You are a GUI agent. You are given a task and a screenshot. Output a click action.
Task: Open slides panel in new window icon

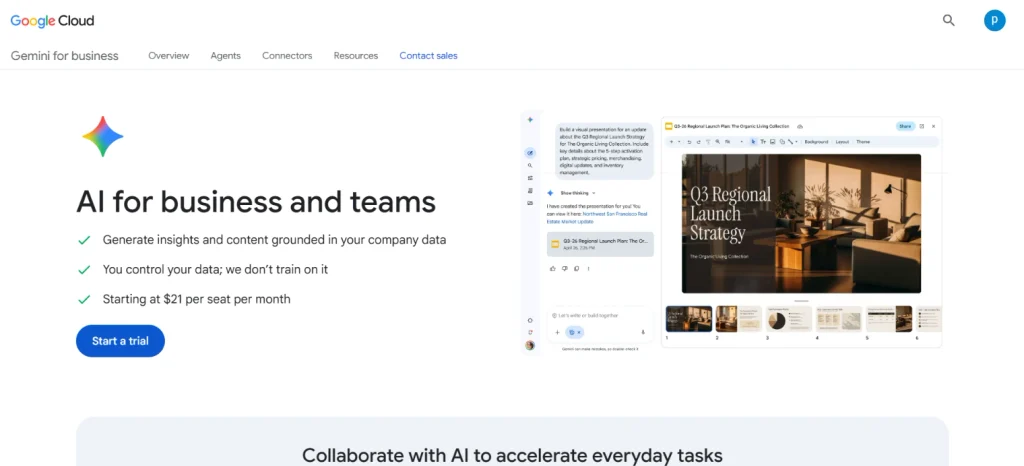click(922, 126)
